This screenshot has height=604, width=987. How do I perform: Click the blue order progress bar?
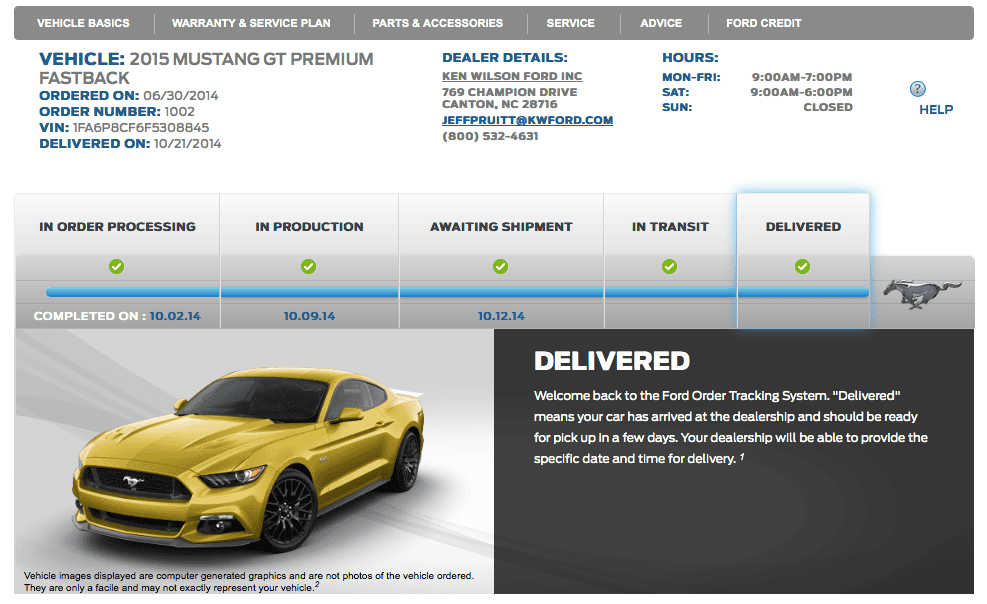[457, 293]
